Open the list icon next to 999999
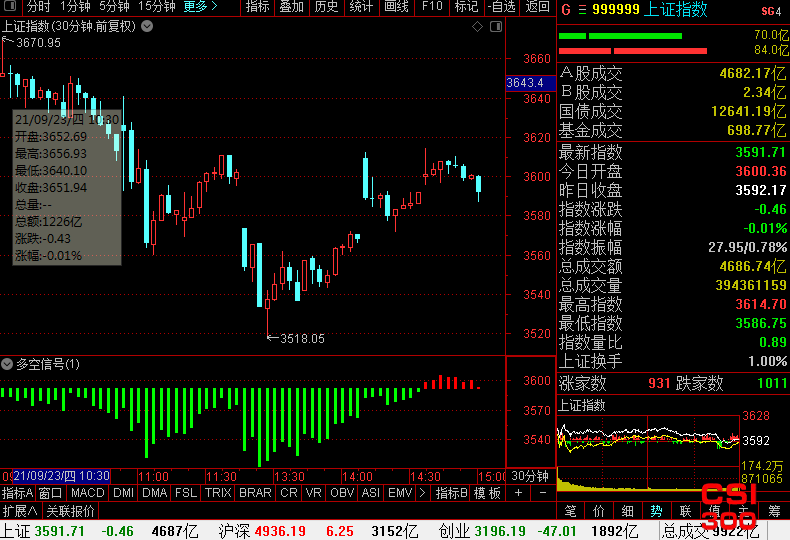 582,10
